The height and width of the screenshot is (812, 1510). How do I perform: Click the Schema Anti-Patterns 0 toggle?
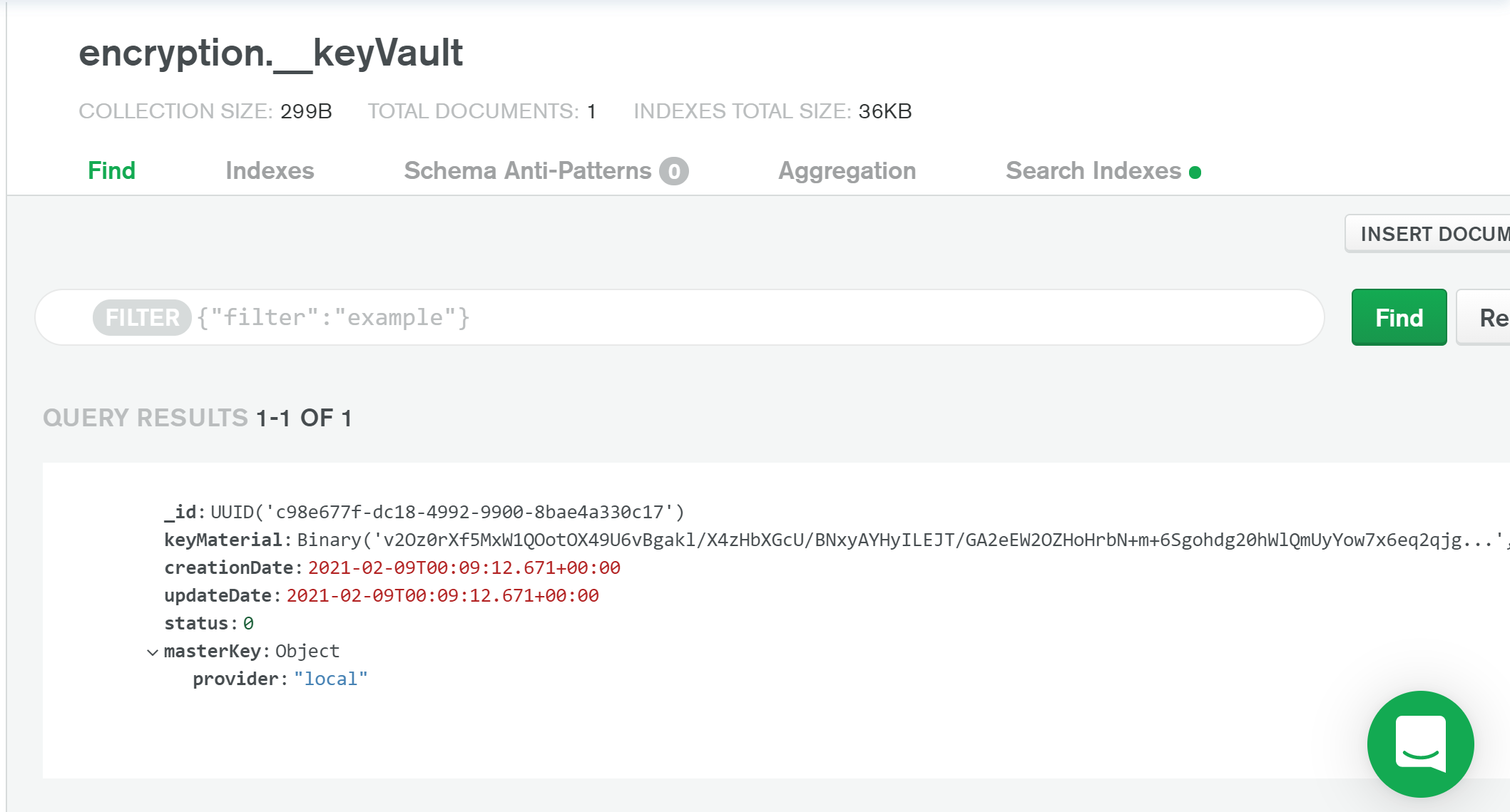[x=546, y=171]
